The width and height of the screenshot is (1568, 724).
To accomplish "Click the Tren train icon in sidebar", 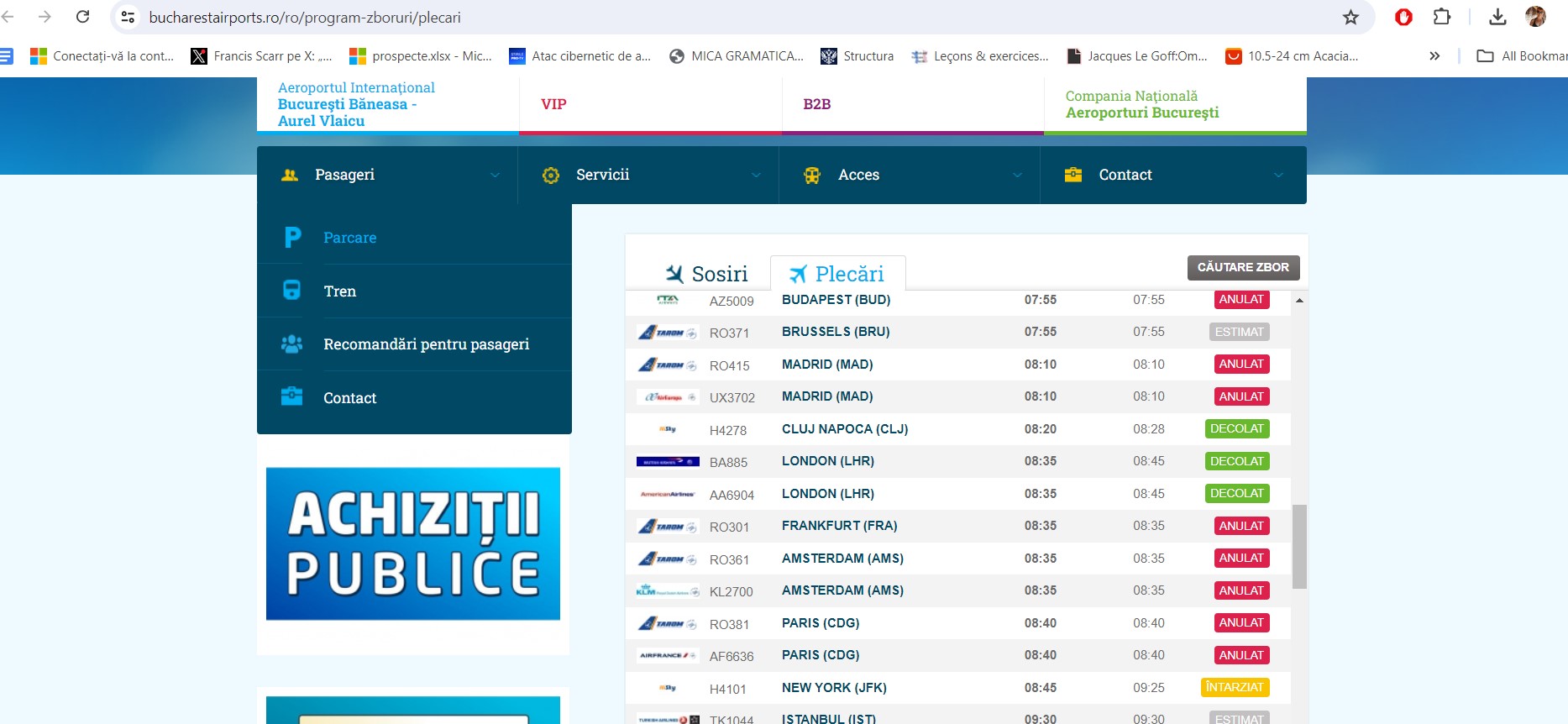I will 291,291.
